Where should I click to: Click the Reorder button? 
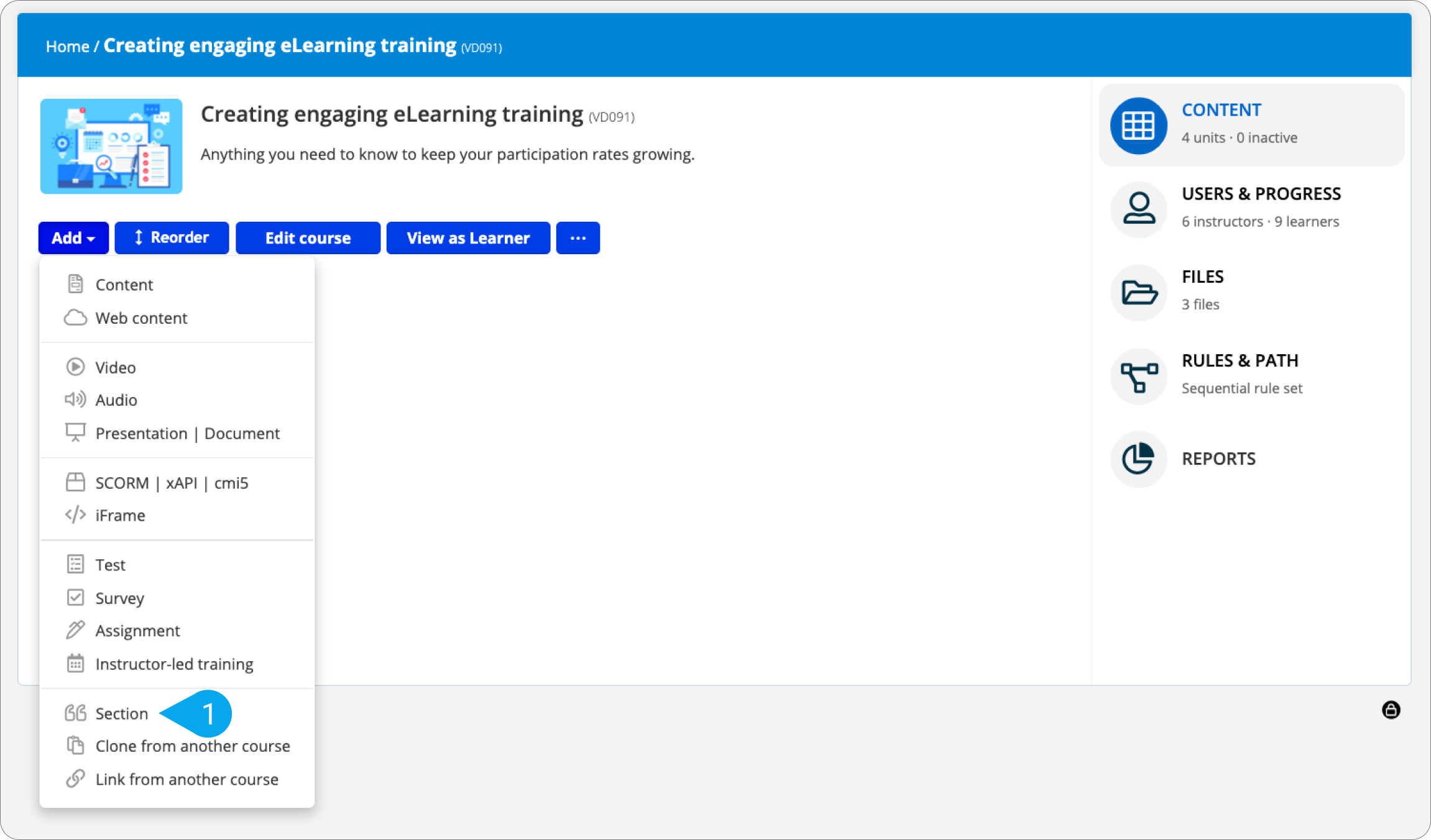coord(172,238)
